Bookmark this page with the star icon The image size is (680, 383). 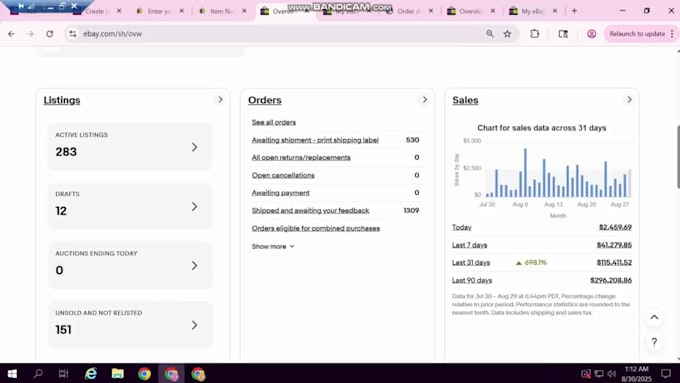[507, 33]
